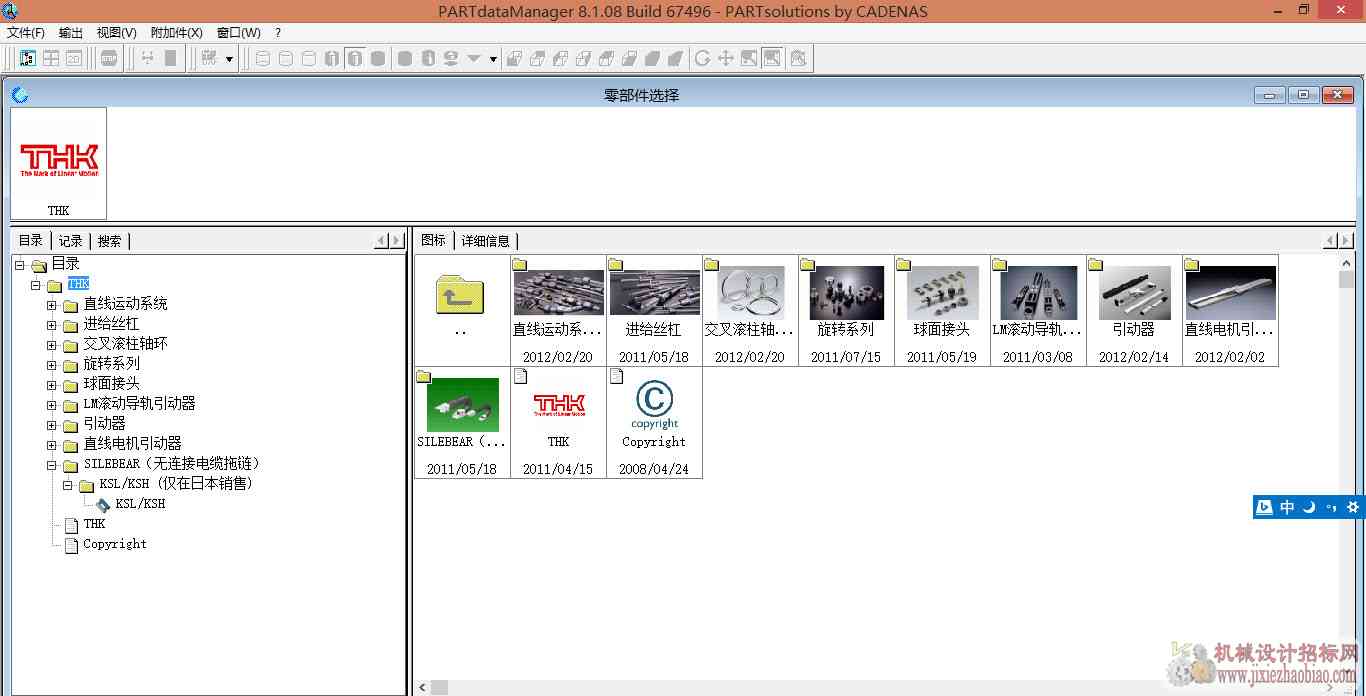Open the 旋转系列 folder thumbnail

846,310
